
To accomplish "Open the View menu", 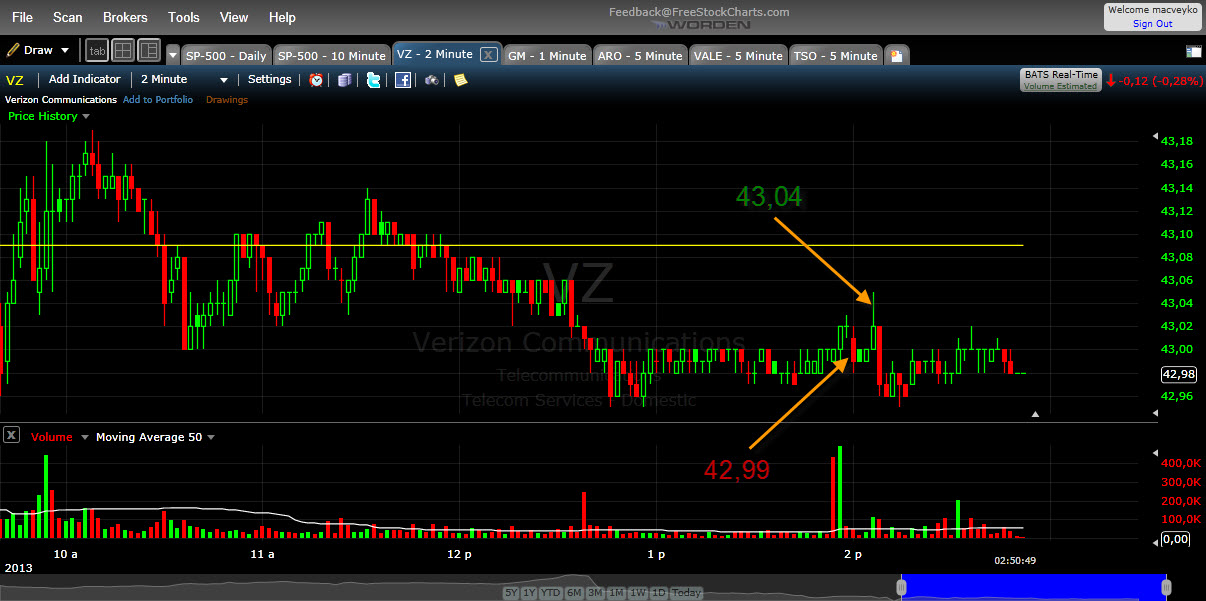I will [234, 17].
